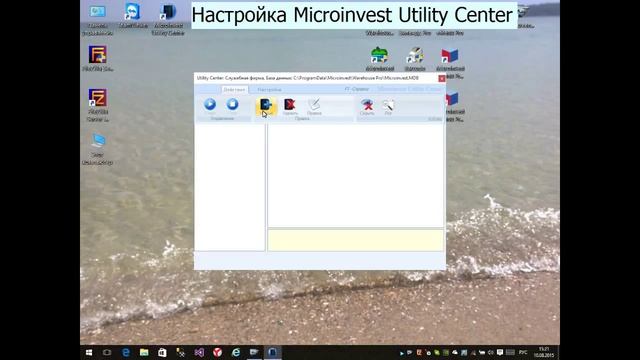Screen dimensions: 640x360
Task: Click the РУС language indicator
Action: coord(523,352)
